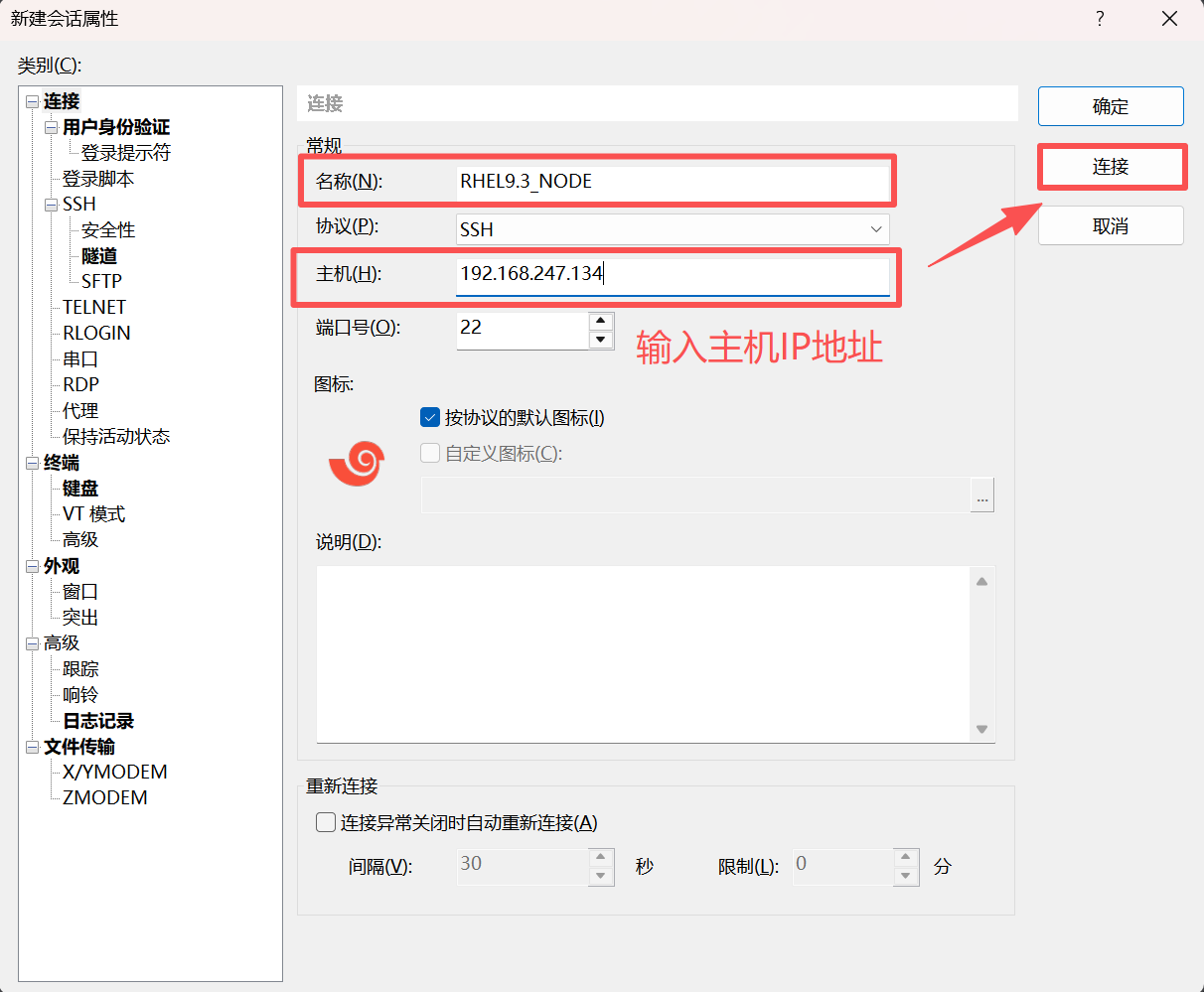Increase port number with up arrow

pyautogui.click(x=601, y=321)
